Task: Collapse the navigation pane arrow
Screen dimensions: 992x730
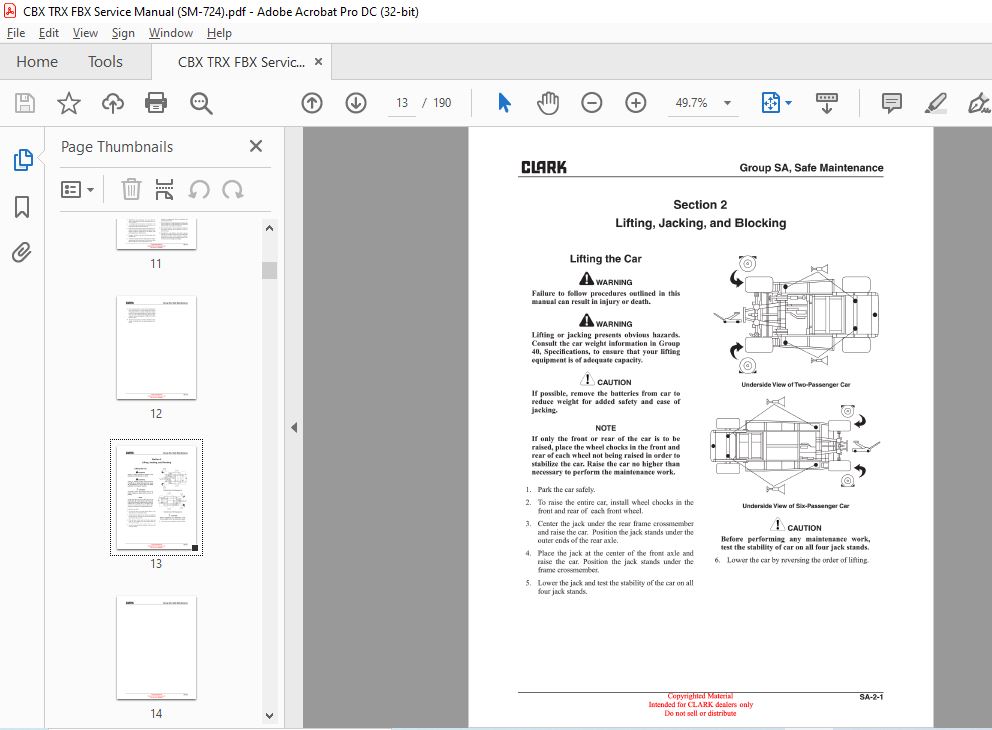Action: [x=294, y=428]
